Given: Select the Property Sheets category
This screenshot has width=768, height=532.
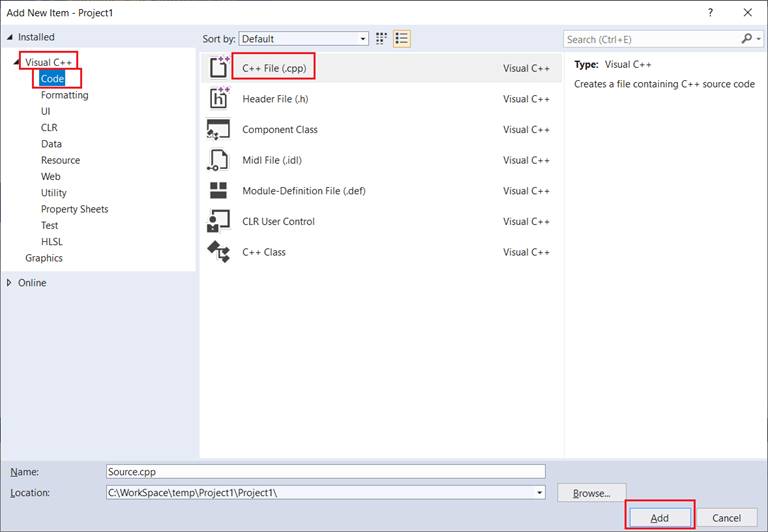Looking at the screenshot, I should [x=74, y=209].
